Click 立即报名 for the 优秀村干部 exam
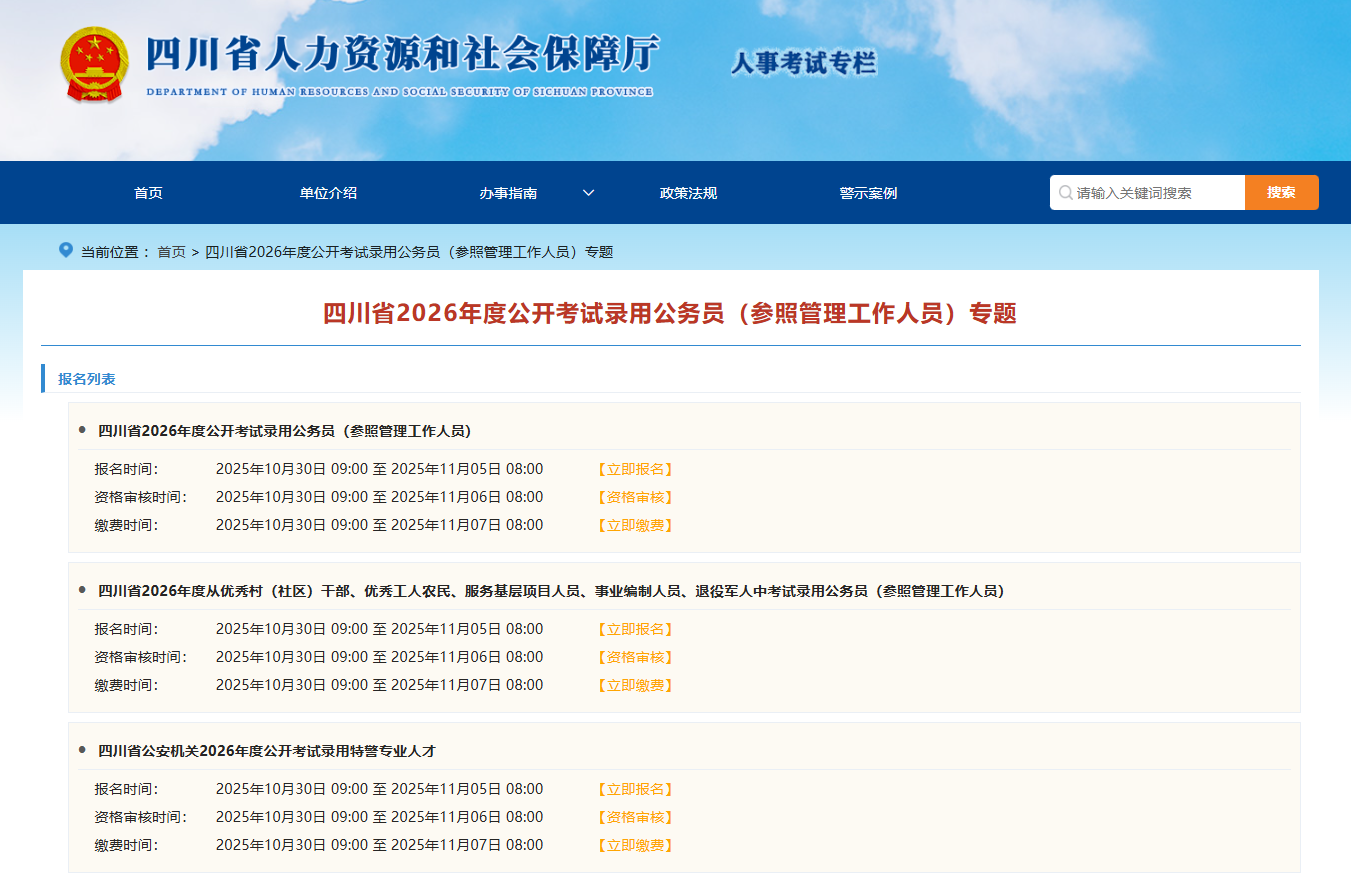This screenshot has height=880, width=1351. (x=635, y=629)
